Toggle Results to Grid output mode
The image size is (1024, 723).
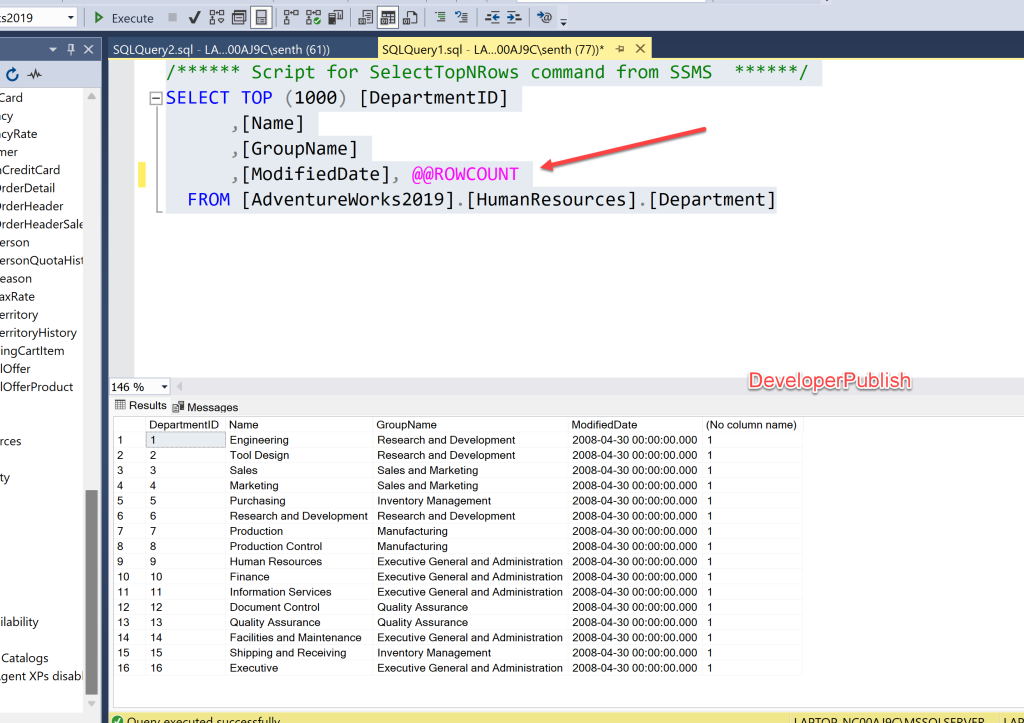coord(388,18)
